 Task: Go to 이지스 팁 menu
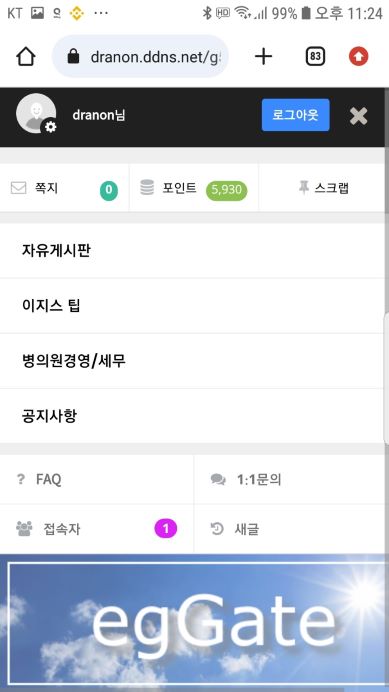(192, 306)
